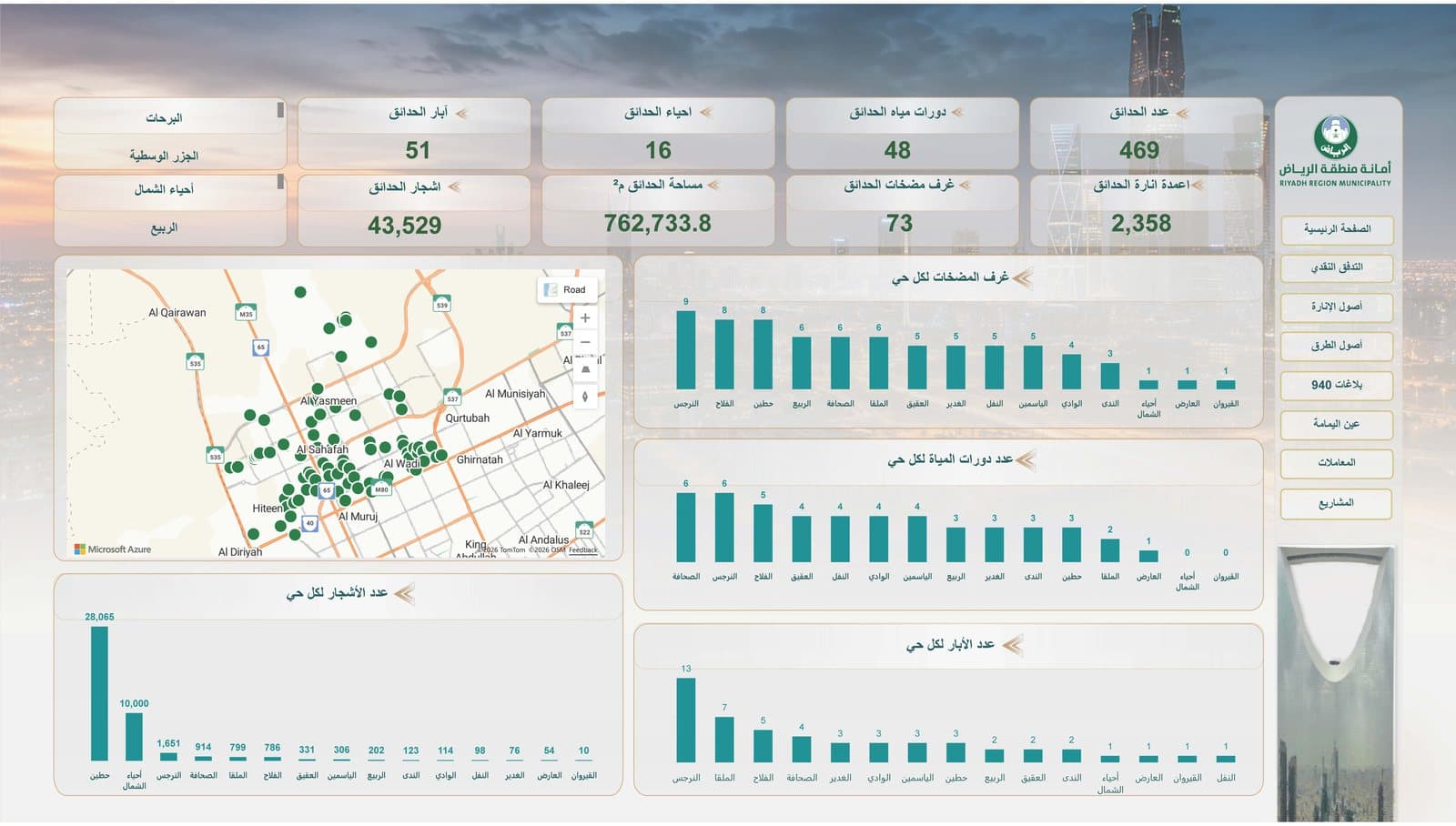
Task: Select the الجزر الوسطية filter option
Action: (x=165, y=156)
